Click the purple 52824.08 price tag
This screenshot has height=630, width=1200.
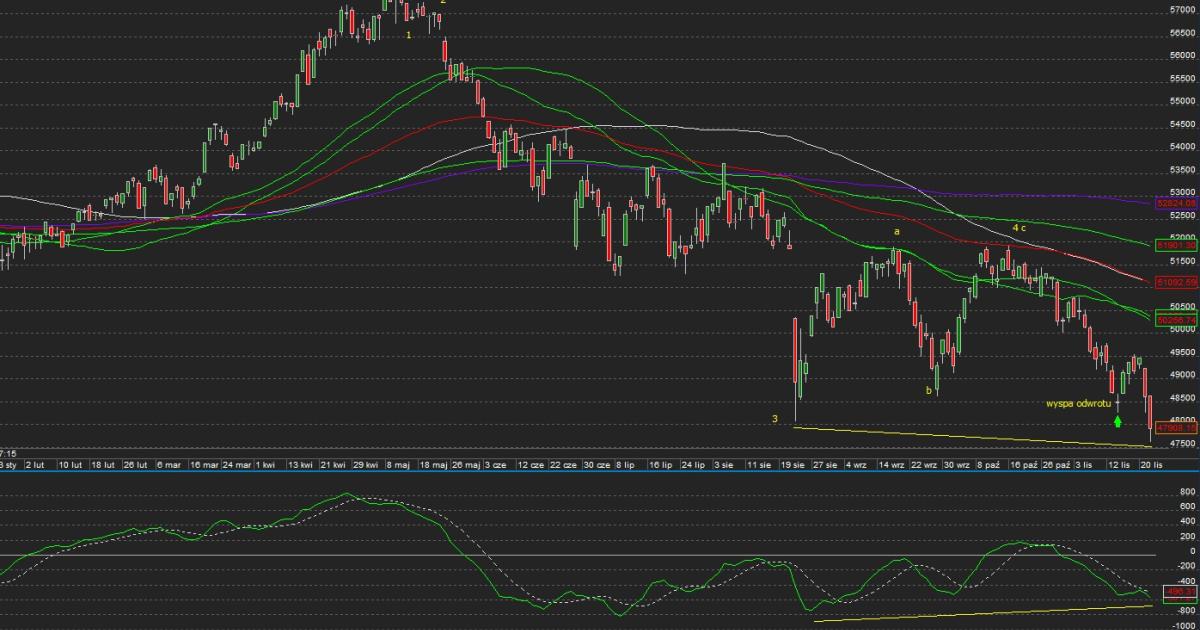pos(1176,203)
